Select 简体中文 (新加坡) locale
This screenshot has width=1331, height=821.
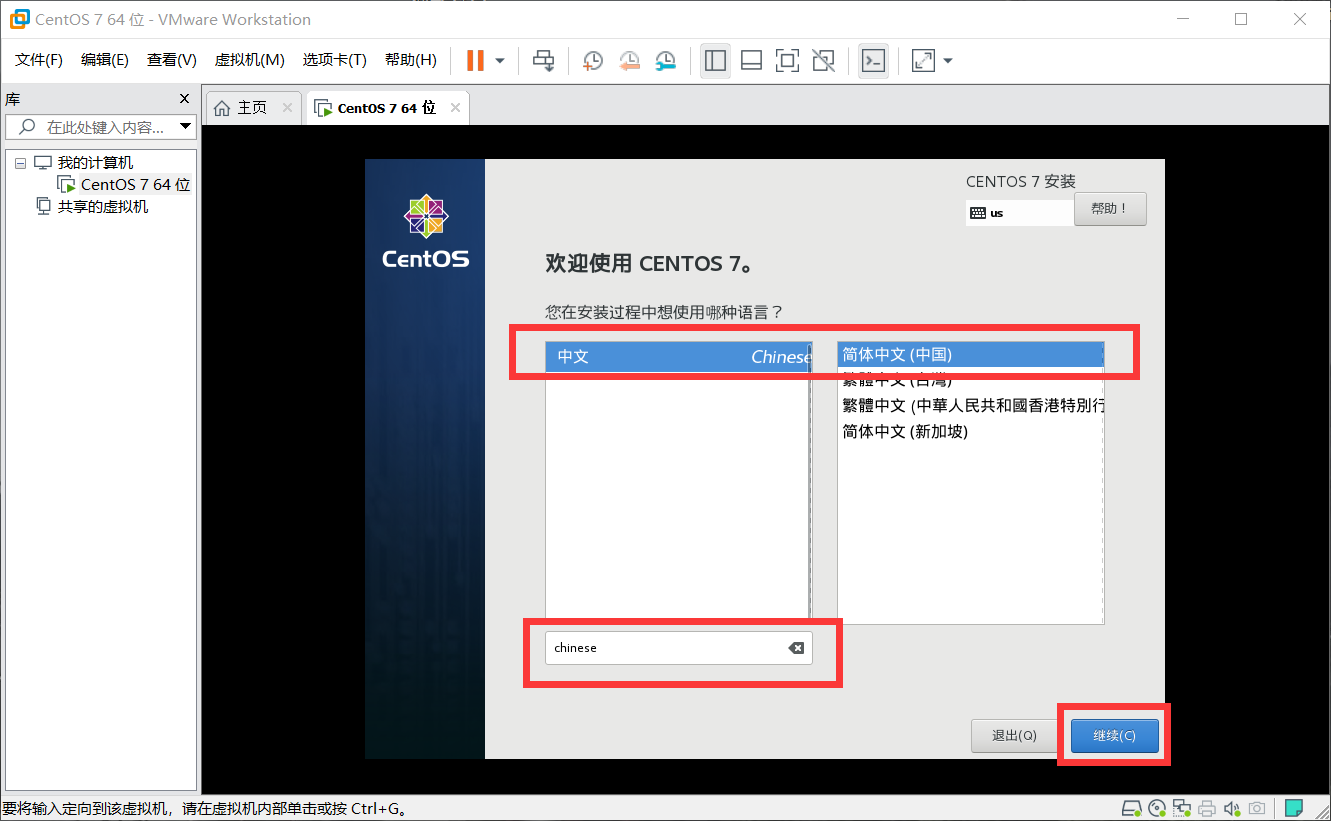coord(970,431)
